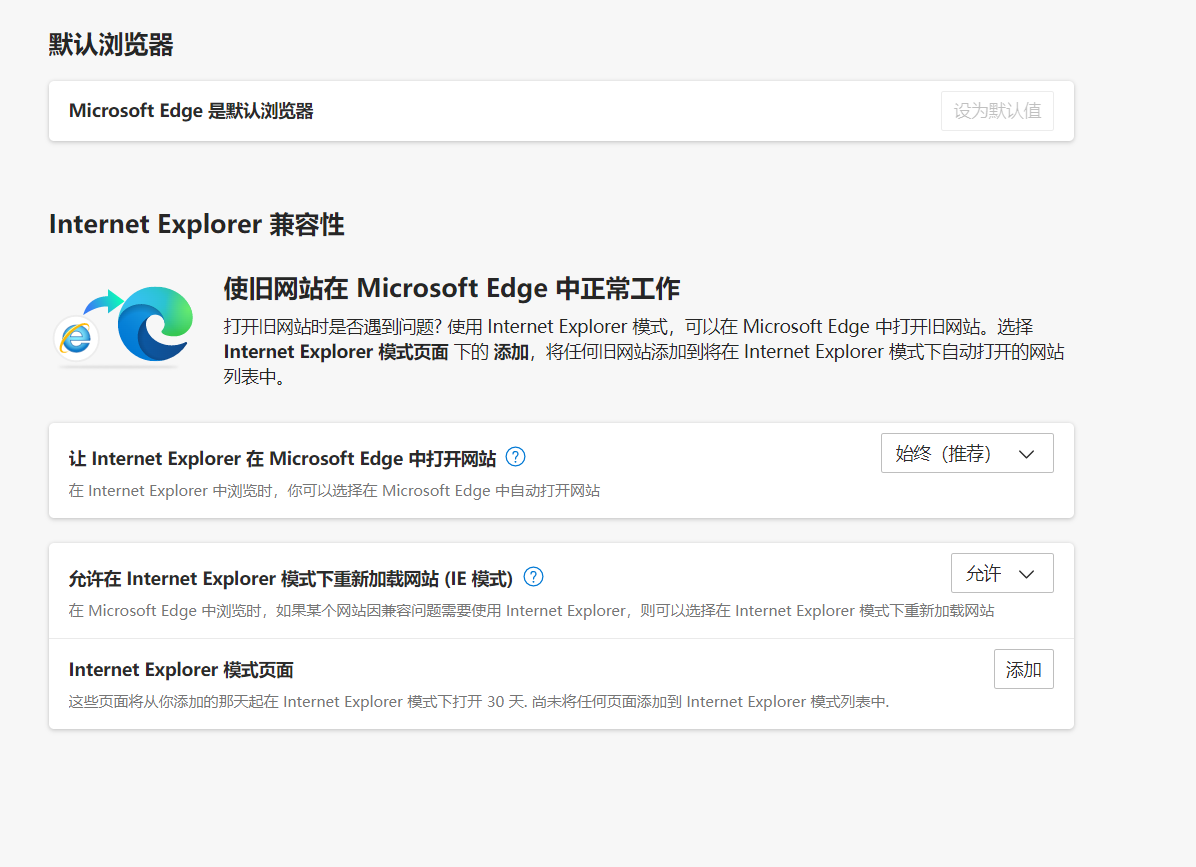This screenshot has height=867, width=1196.
Task: Click label 让 Internet Explorer 在 Microsoft Edge 中打开网站
Action: pyautogui.click(x=282, y=458)
